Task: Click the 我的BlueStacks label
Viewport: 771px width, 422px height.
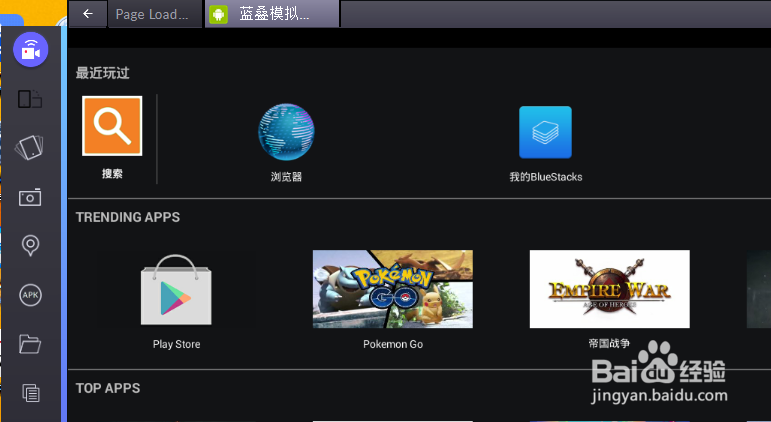Action: (546, 177)
